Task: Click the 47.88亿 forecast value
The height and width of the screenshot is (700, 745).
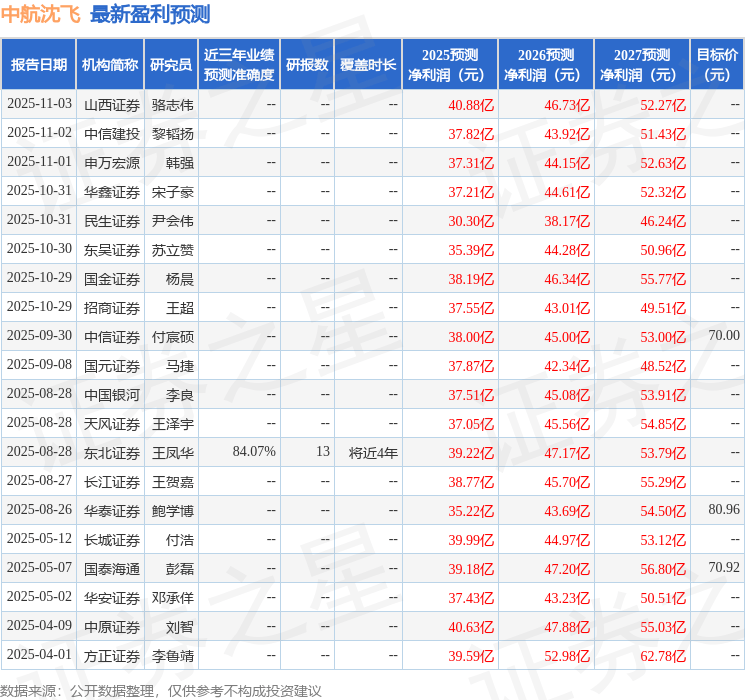Action: click(567, 627)
